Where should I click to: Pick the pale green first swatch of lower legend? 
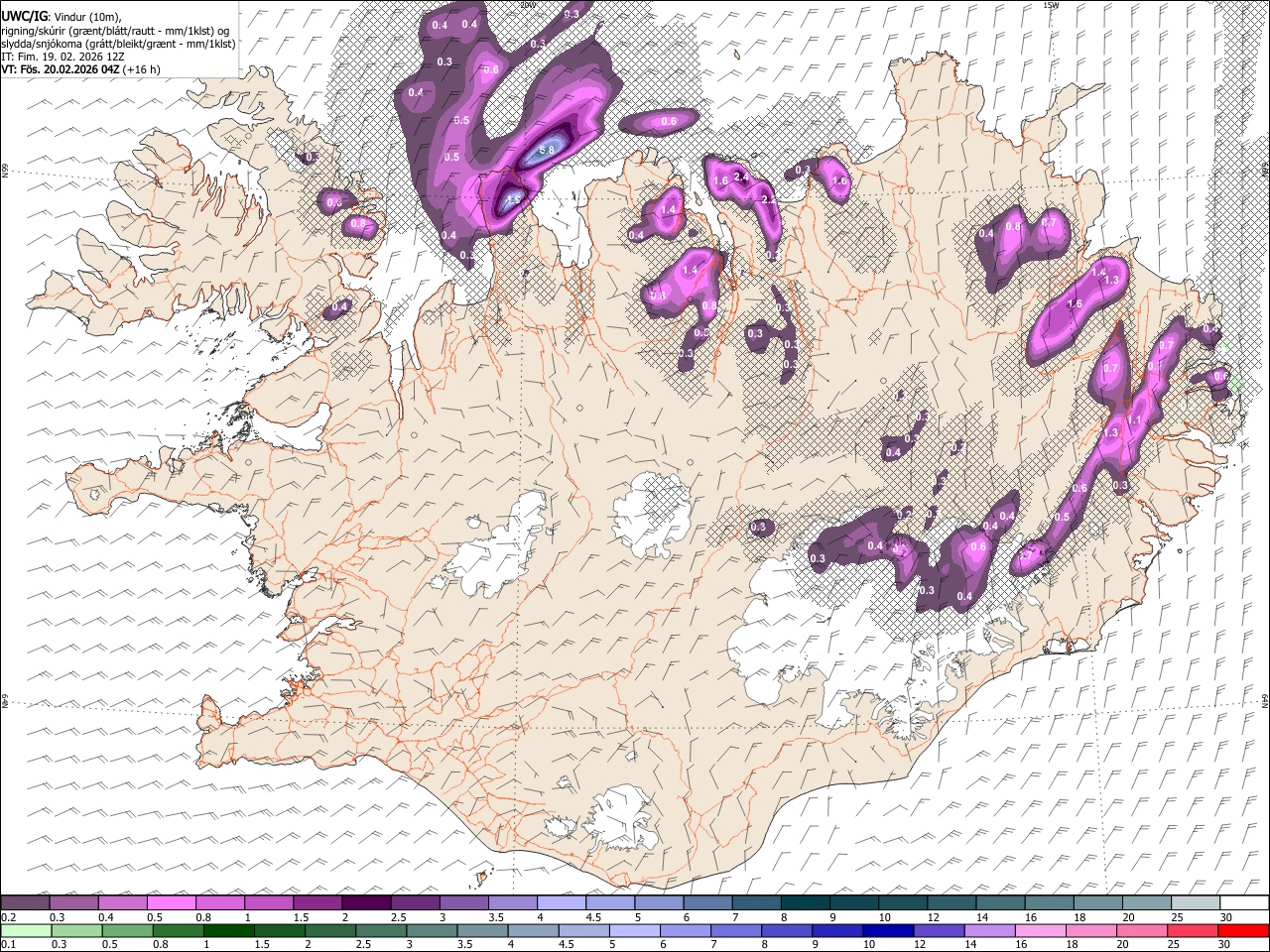pos(25,930)
